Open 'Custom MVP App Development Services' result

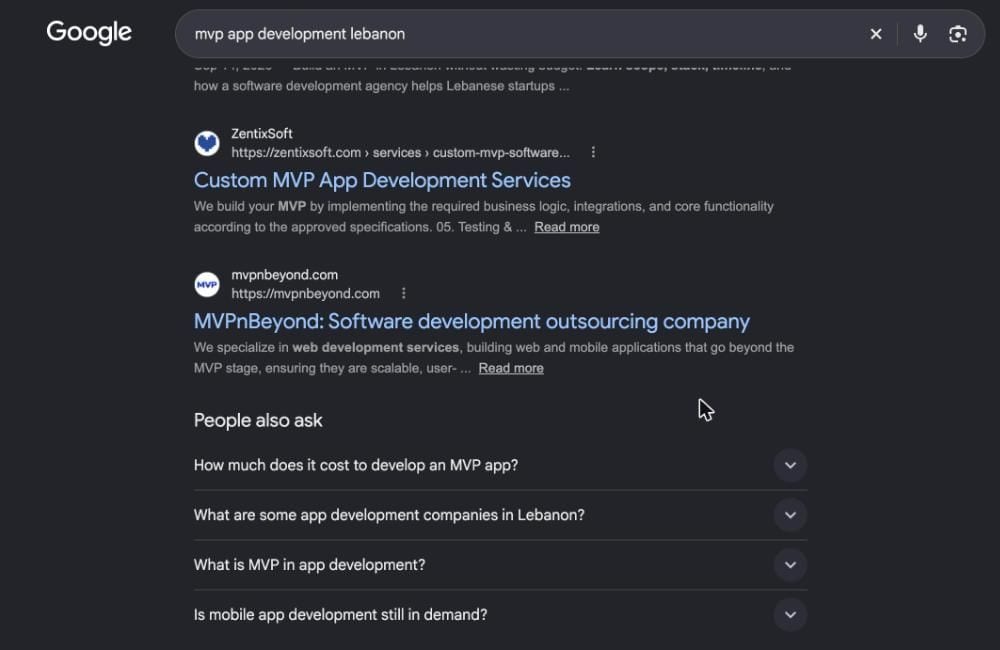[382, 181]
